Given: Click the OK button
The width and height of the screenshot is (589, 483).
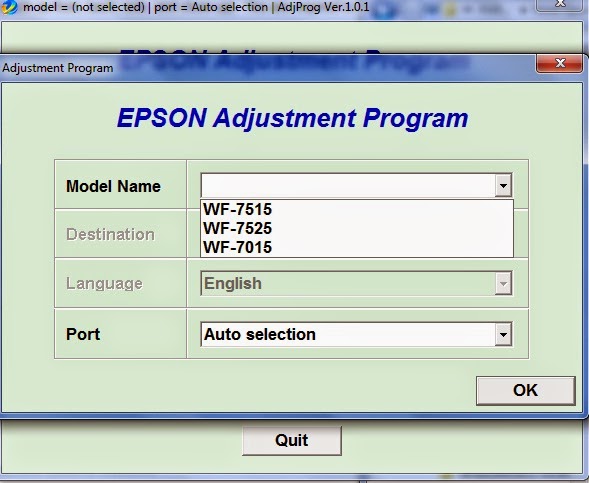Looking at the screenshot, I should [526, 391].
